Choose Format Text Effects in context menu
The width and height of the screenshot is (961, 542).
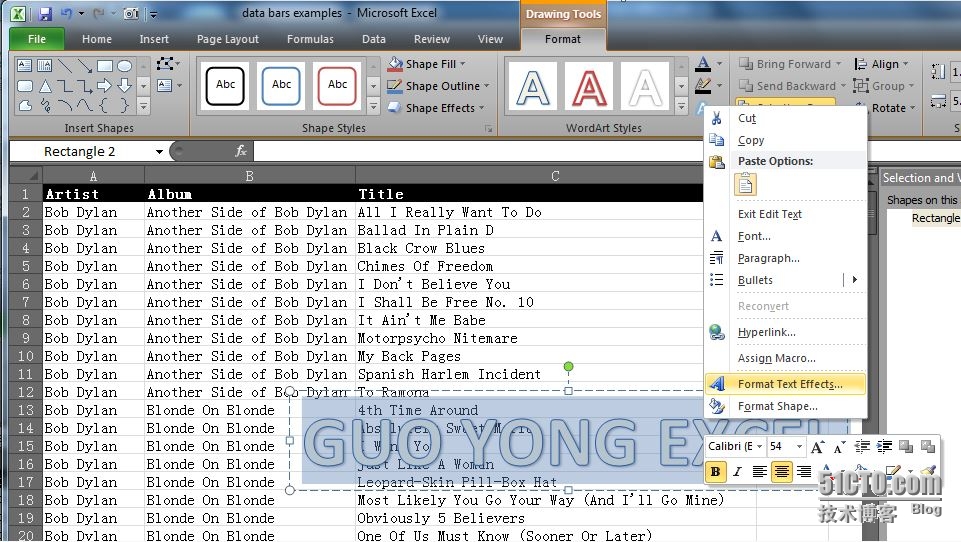pyautogui.click(x=786, y=384)
